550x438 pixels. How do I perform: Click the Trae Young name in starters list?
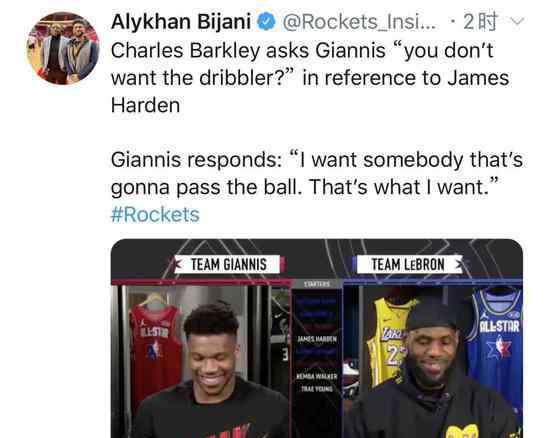317,389
